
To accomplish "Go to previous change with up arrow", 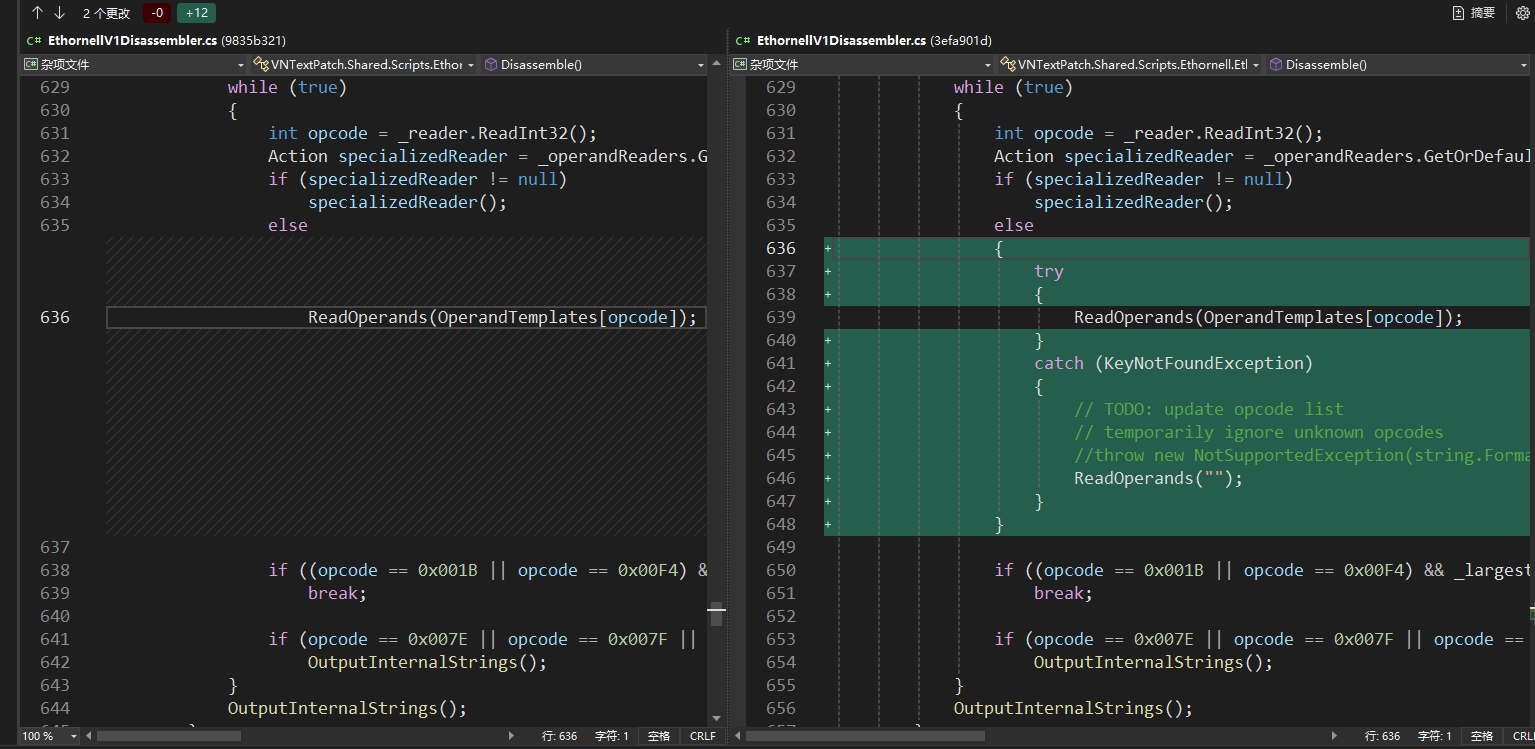I will (38, 13).
